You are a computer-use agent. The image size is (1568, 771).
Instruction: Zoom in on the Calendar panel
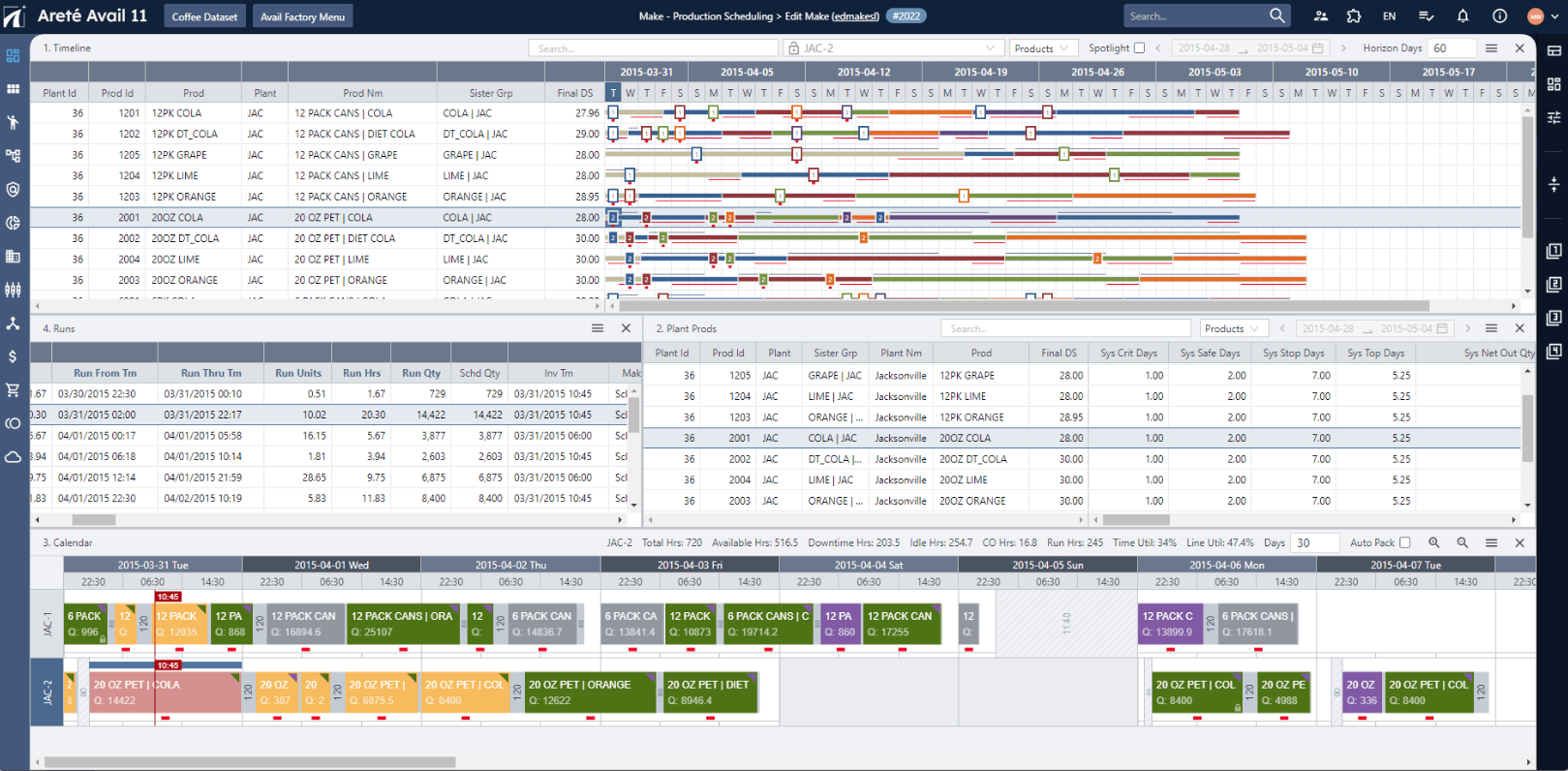pyautogui.click(x=1434, y=543)
